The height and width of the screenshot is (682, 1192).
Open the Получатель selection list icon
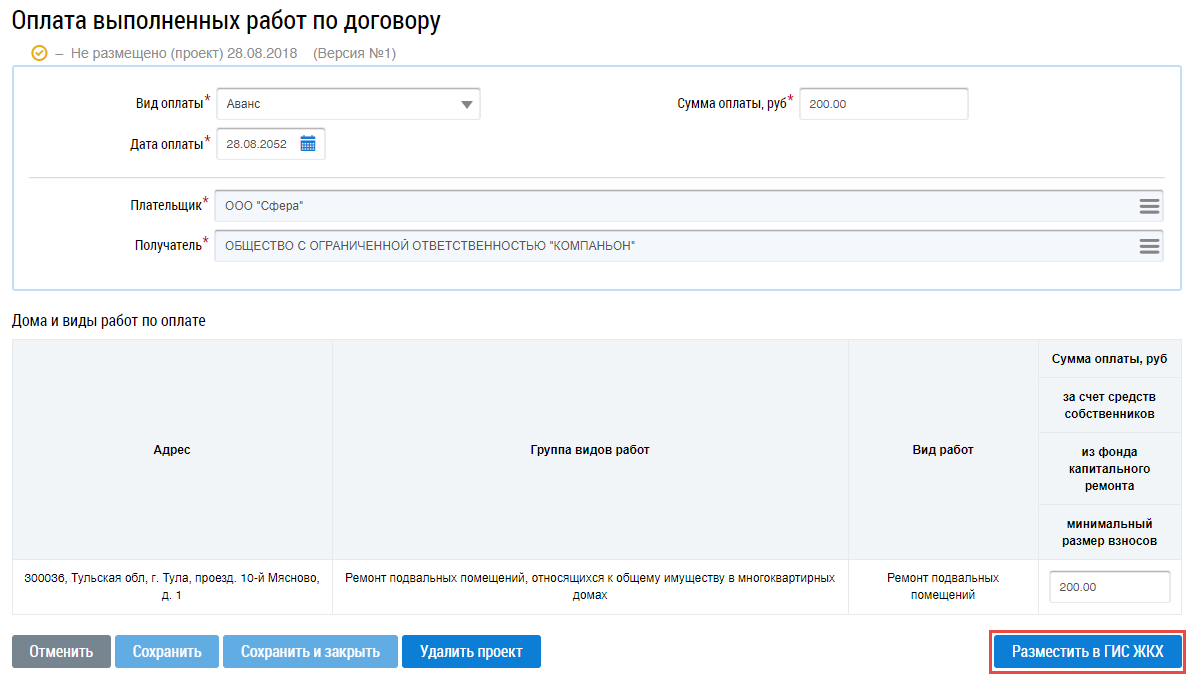tap(1149, 246)
